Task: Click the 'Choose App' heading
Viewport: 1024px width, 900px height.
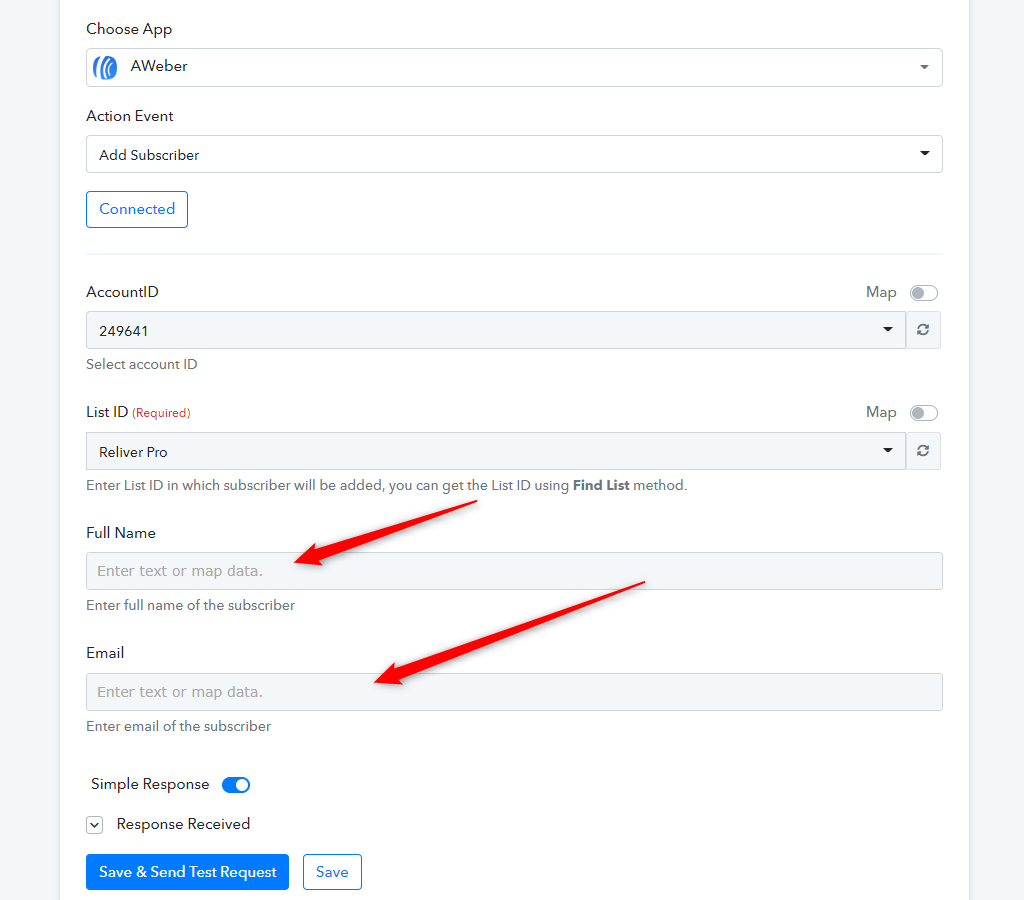Action: click(129, 29)
